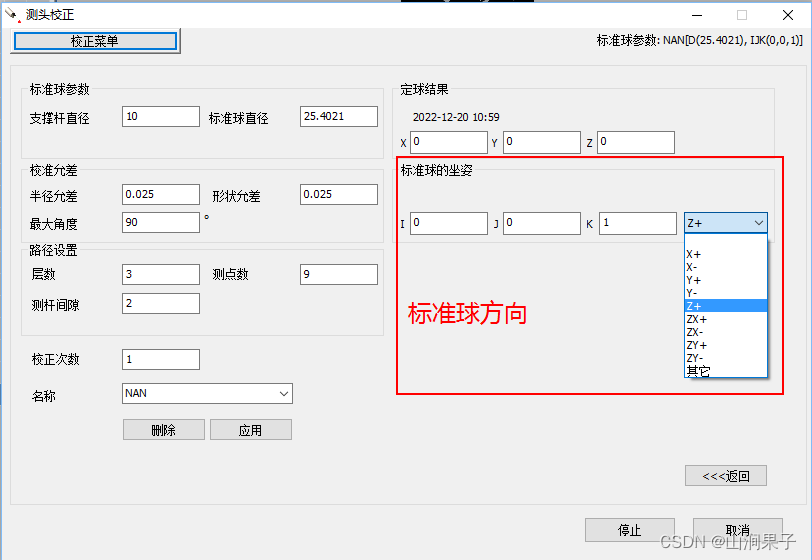Image resolution: width=812 pixels, height=560 pixels.
Task: Click the <<<返回 button
Action: 726,476
